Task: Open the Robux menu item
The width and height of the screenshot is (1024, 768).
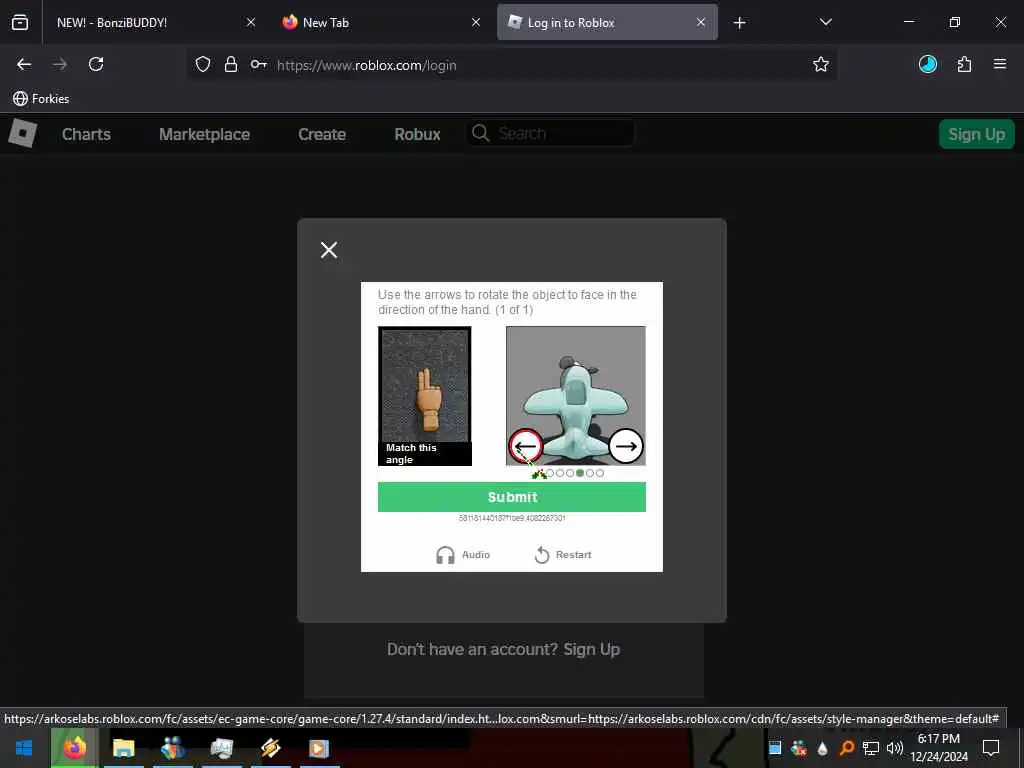Action: [417, 135]
